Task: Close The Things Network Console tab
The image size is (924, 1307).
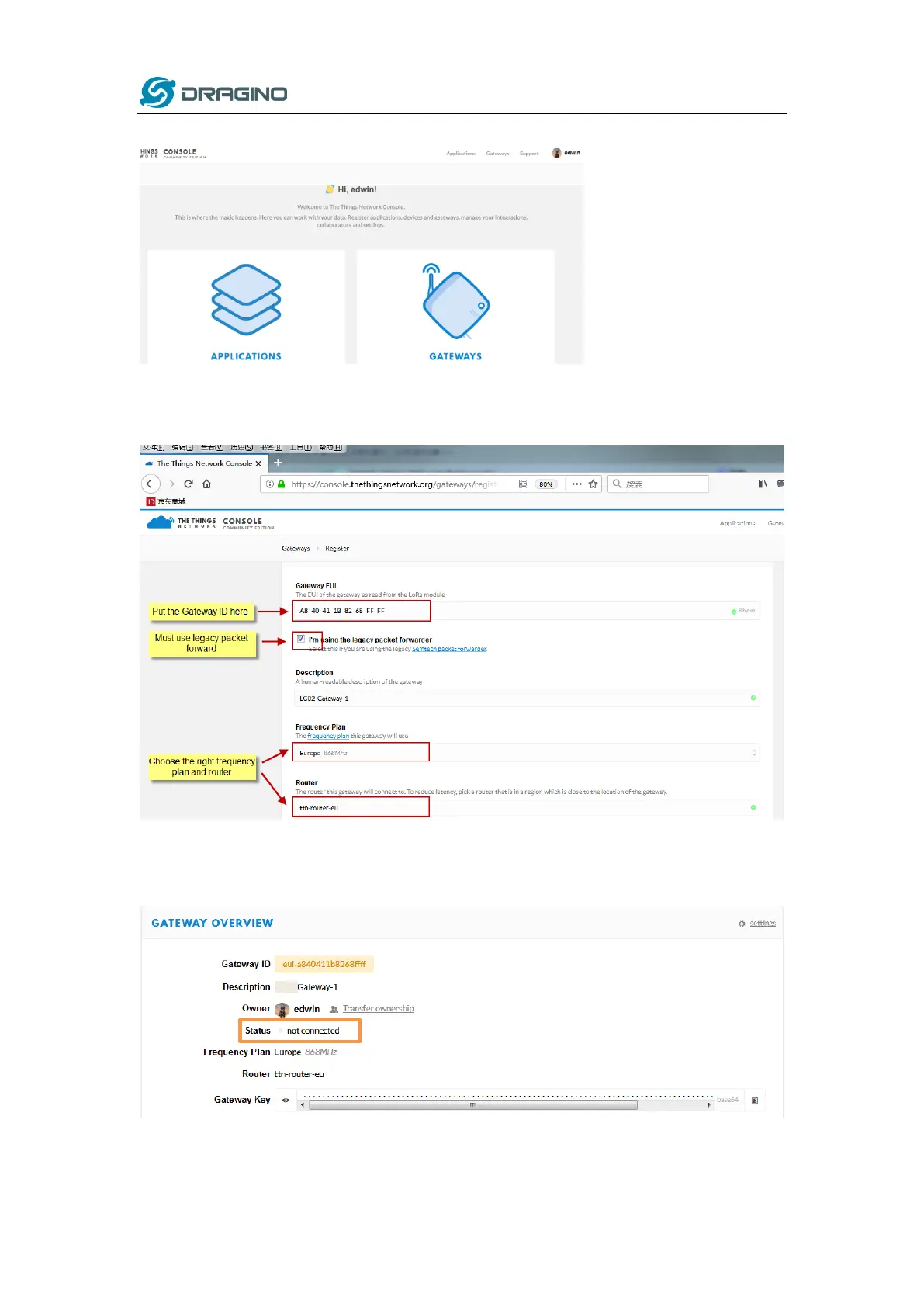Action: pos(258,463)
